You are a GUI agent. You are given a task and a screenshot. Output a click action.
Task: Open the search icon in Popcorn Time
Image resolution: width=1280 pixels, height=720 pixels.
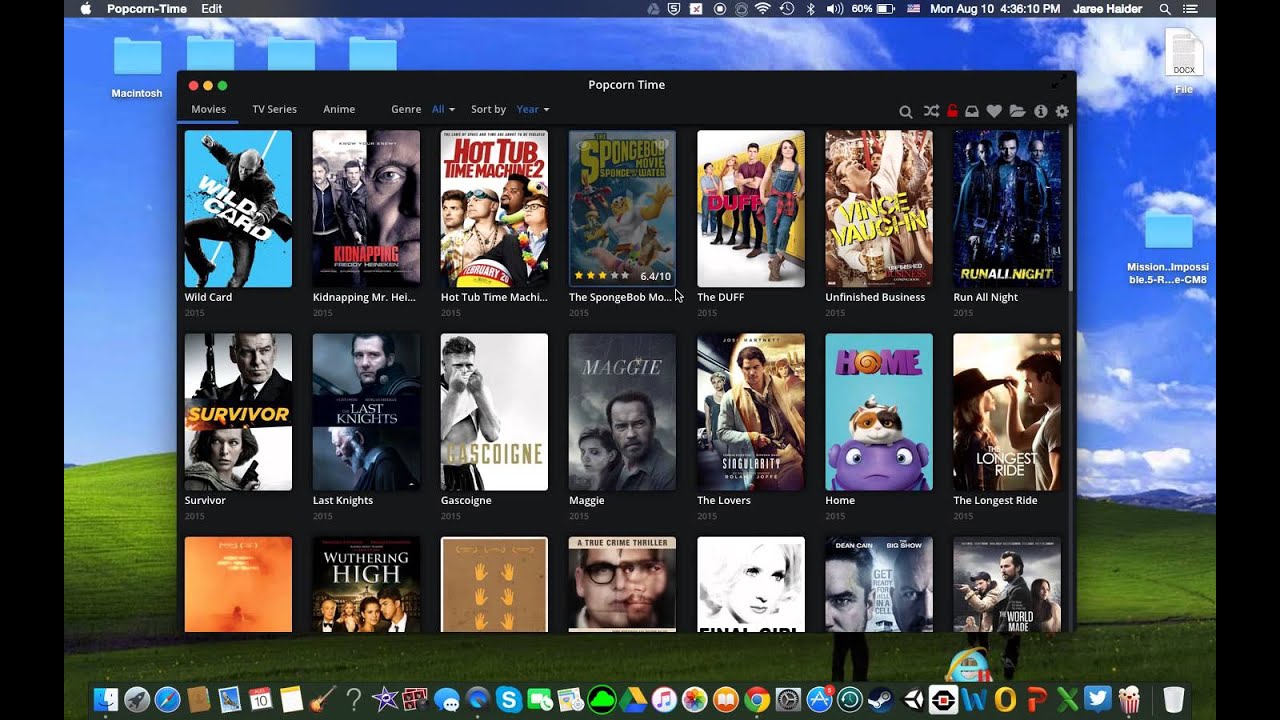[x=905, y=111]
